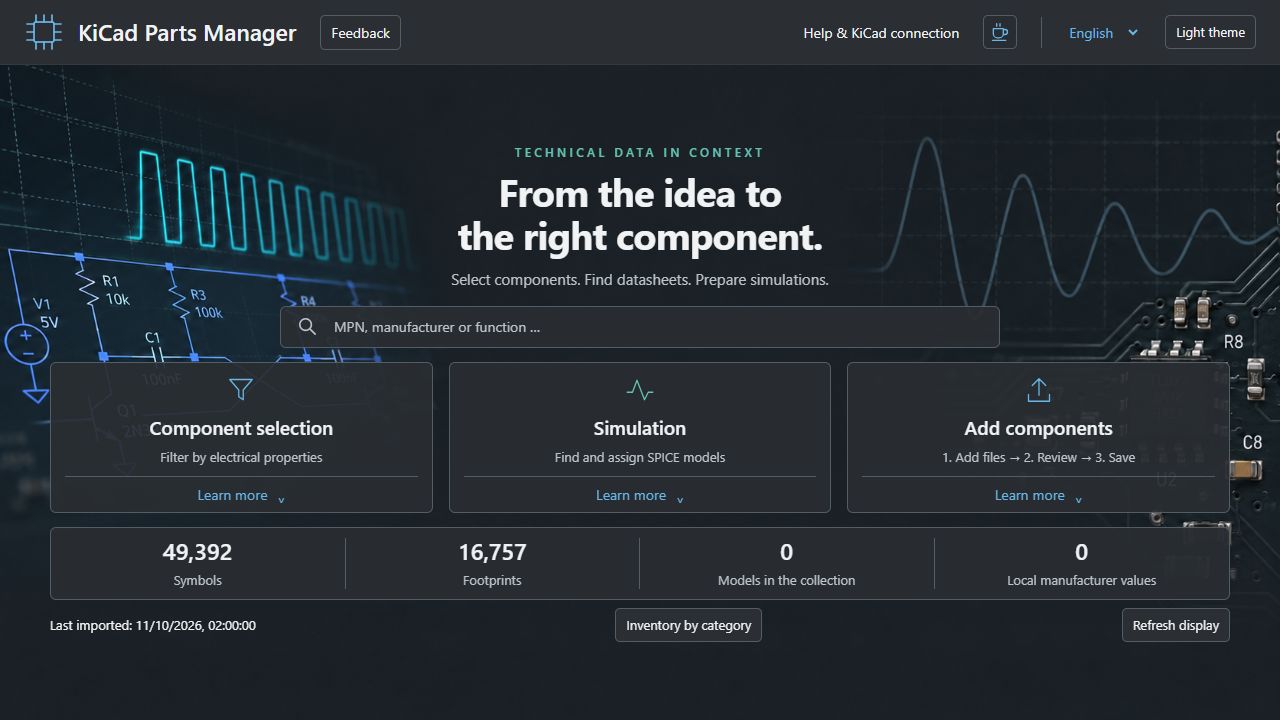Screen dimensions: 1280x720
Task: Click 'Filter by electrical properties' text
Action: click(241, 457)
